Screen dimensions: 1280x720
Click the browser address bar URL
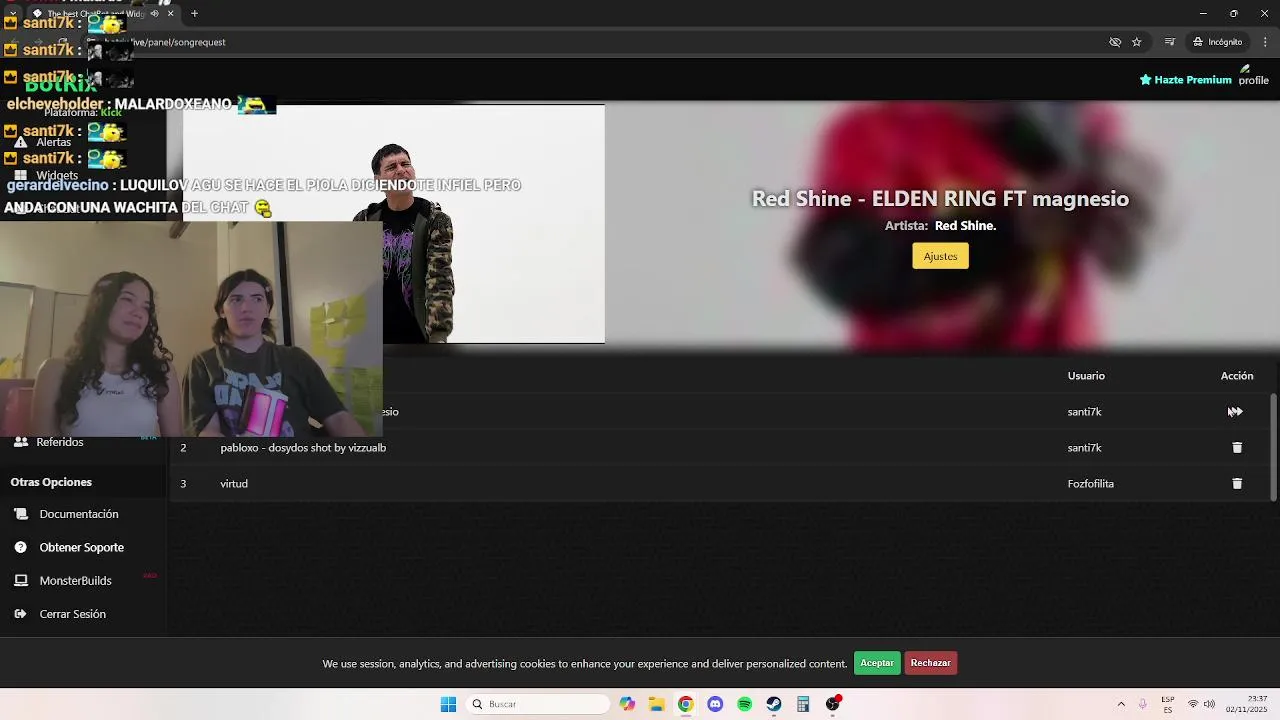(x=165, y=42)
